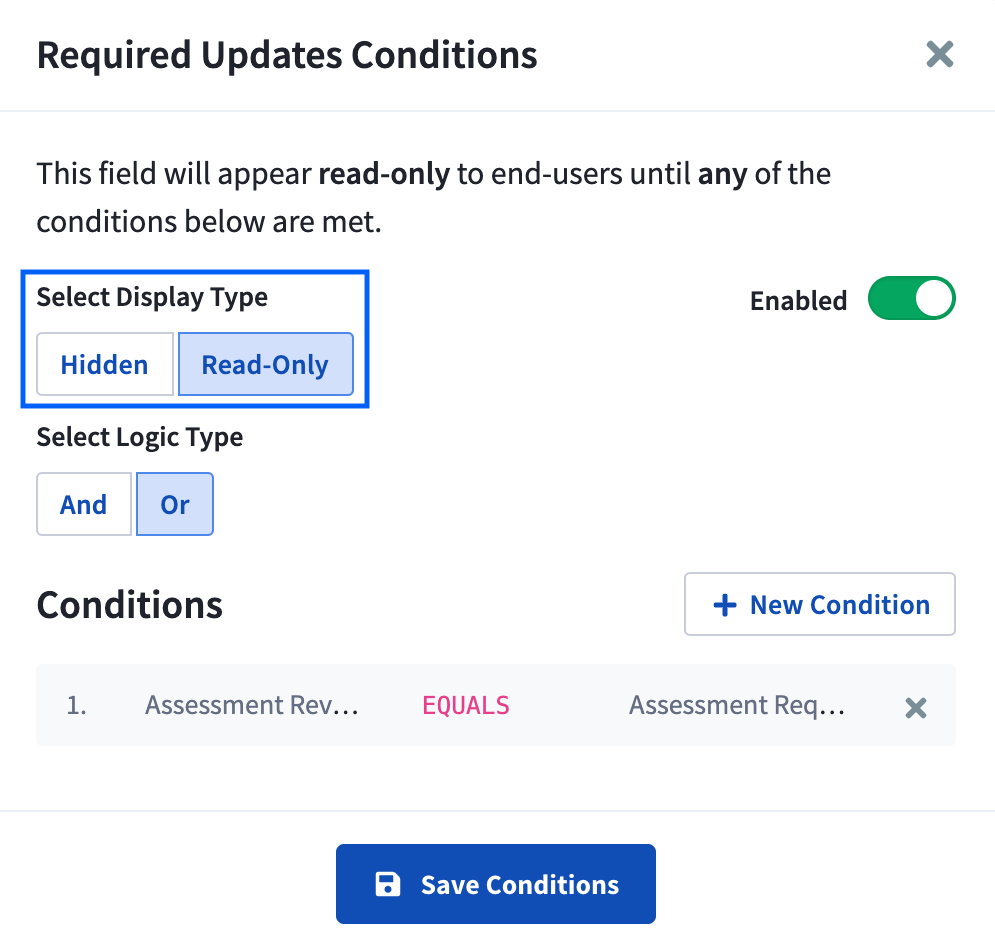Click the save disk icon on Save Conditions

(386, 884)
